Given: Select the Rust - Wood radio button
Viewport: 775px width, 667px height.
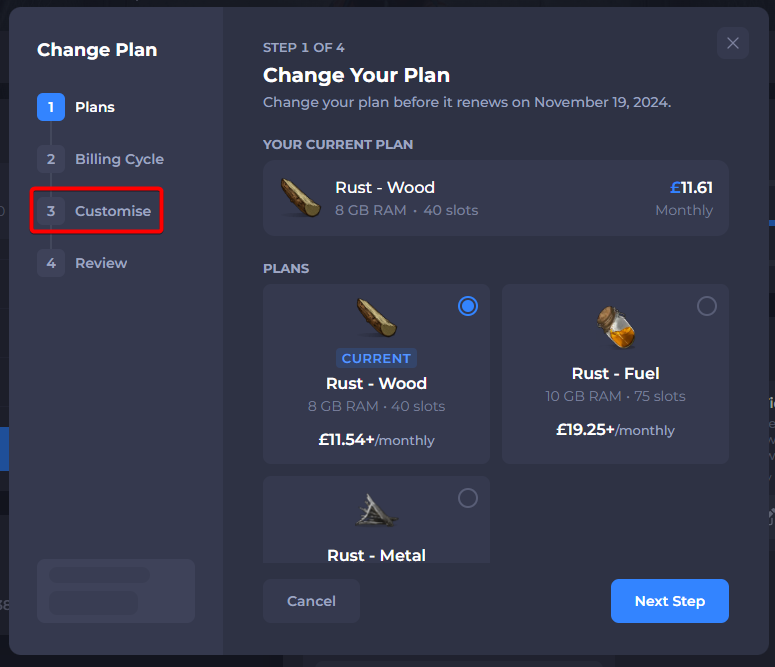Looking at the screenshot, I should [x=468, y=306].
